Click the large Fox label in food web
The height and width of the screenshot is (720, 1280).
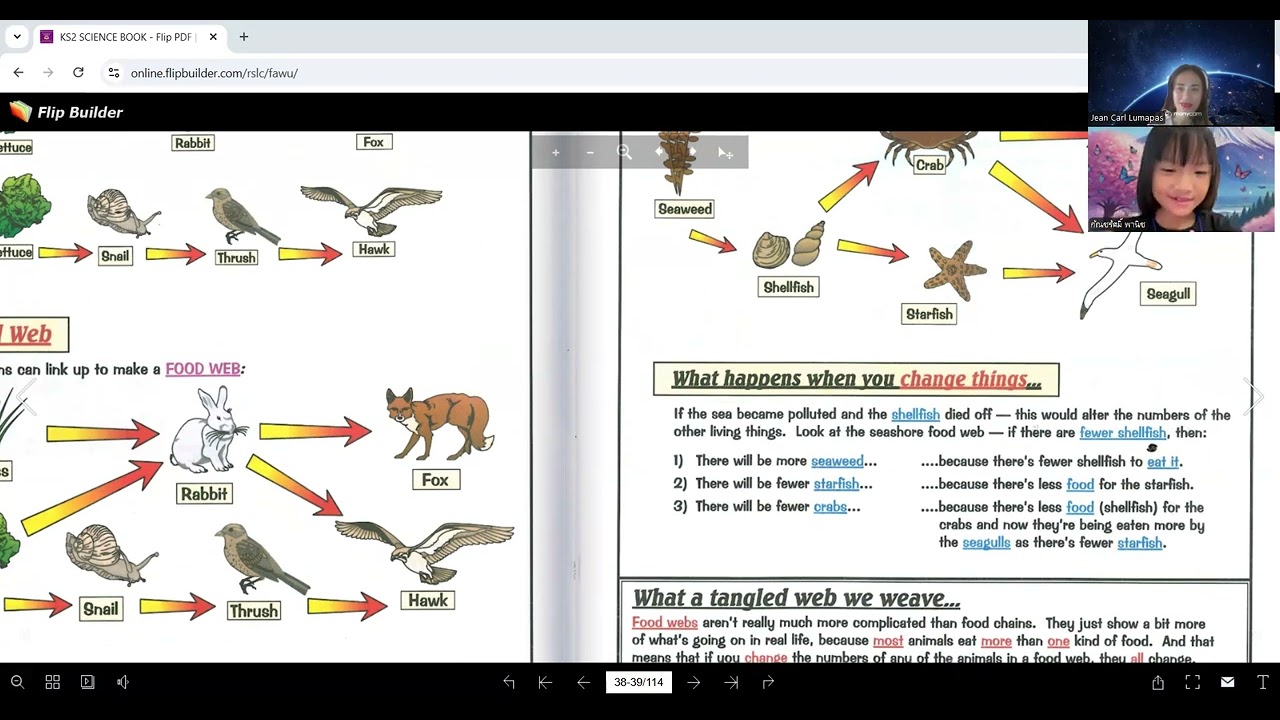tap(435, 480)
